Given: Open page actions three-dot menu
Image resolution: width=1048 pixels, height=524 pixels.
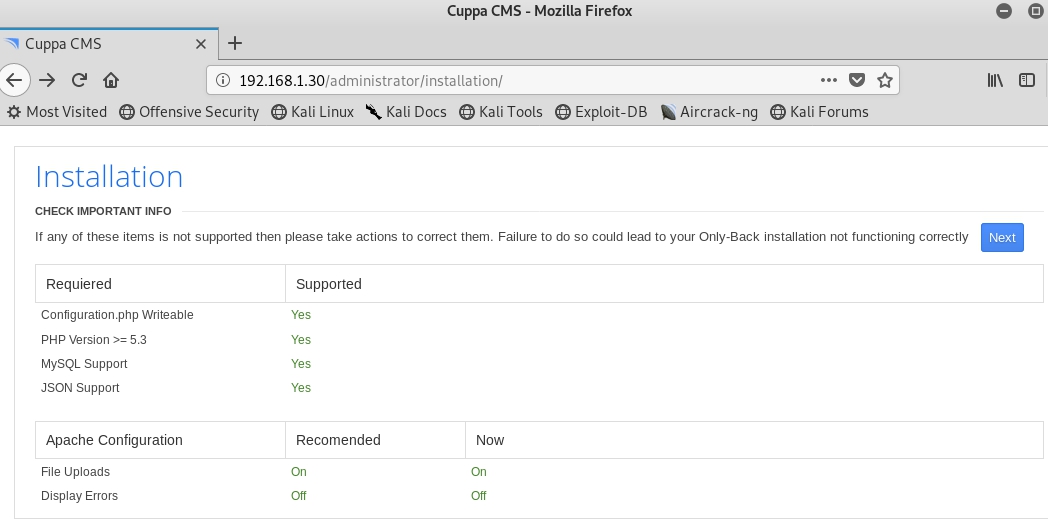Looking at the screenshot, I should click(829, 80).
